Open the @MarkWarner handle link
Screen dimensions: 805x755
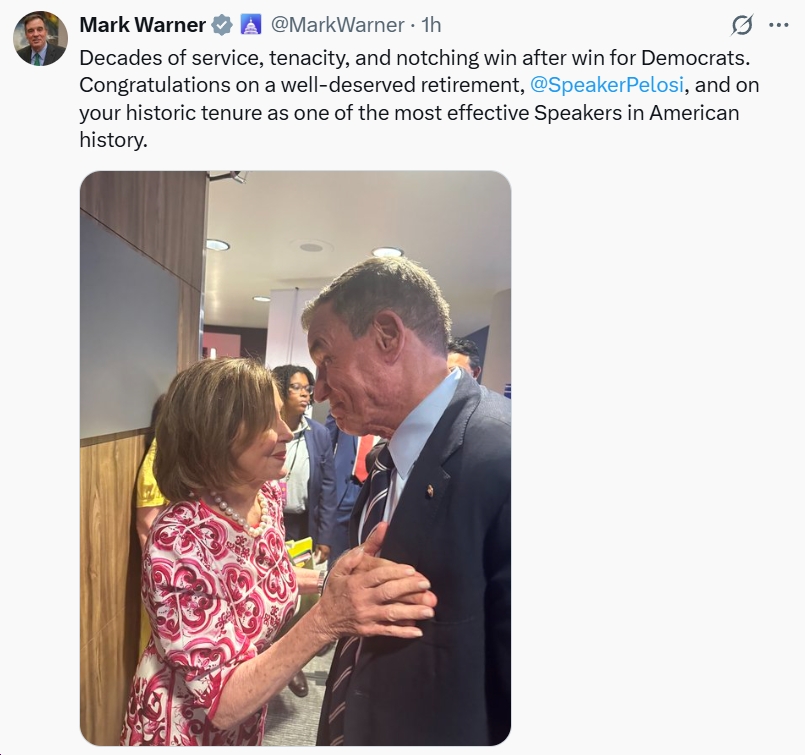(337, 25)
